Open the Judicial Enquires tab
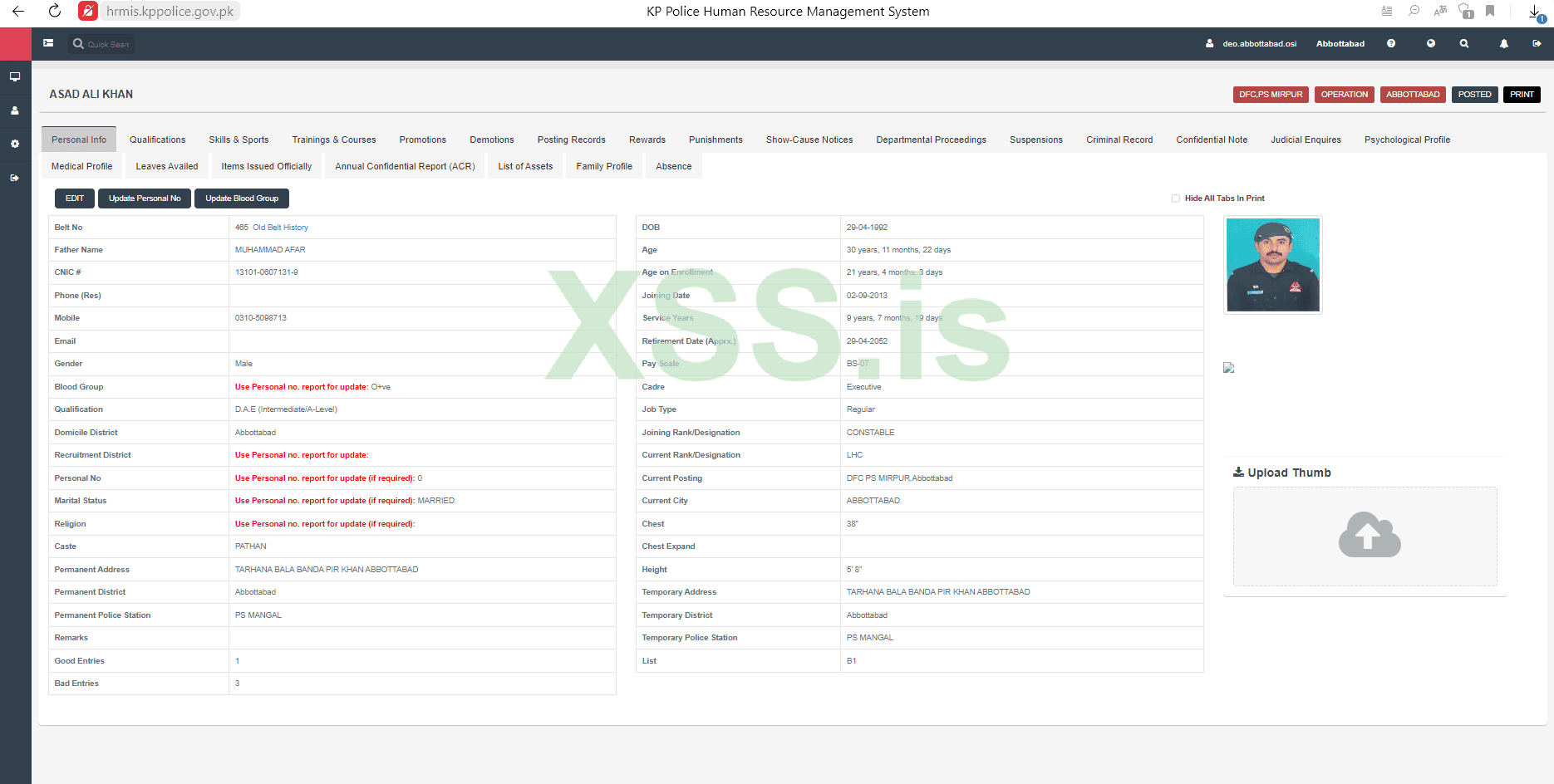 pyautogui.click(x=1306, y=140)
